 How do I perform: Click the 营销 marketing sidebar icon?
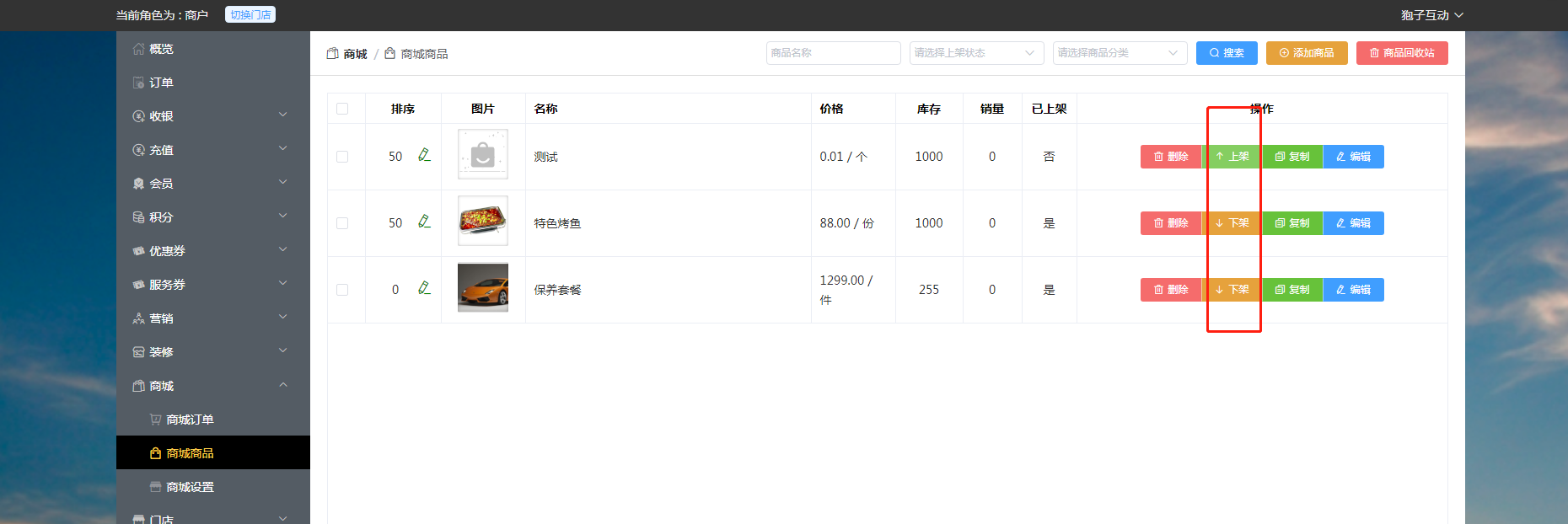(x=138, y=318)
